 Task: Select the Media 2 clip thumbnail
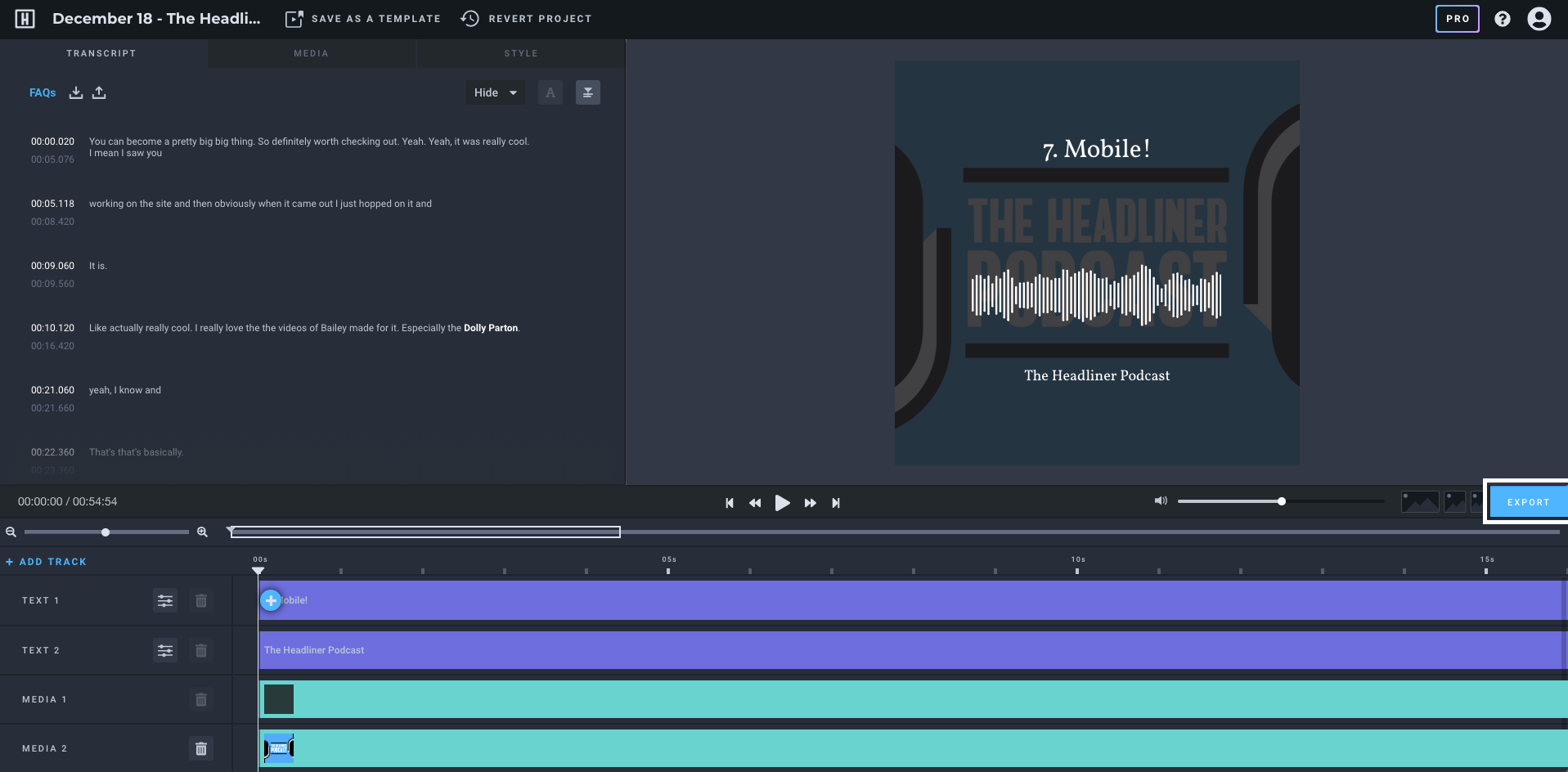pos(279,748)
